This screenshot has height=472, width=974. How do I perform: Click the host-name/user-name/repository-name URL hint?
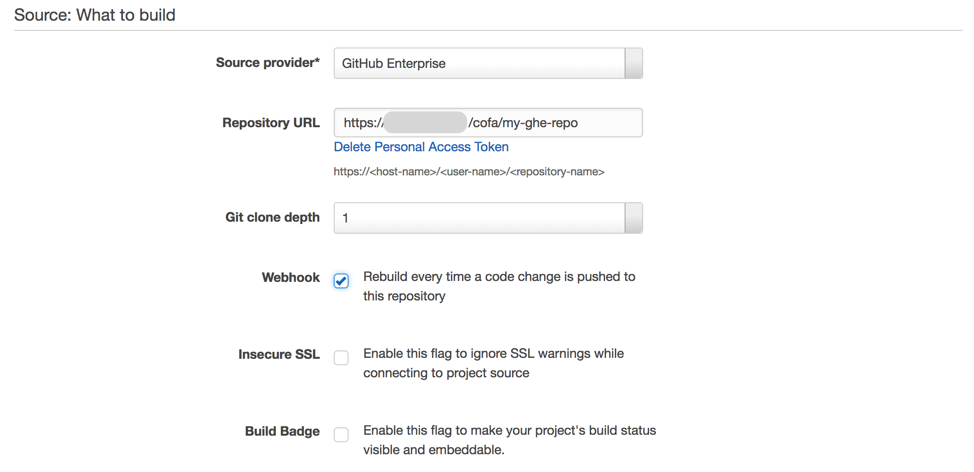point(468,172)
